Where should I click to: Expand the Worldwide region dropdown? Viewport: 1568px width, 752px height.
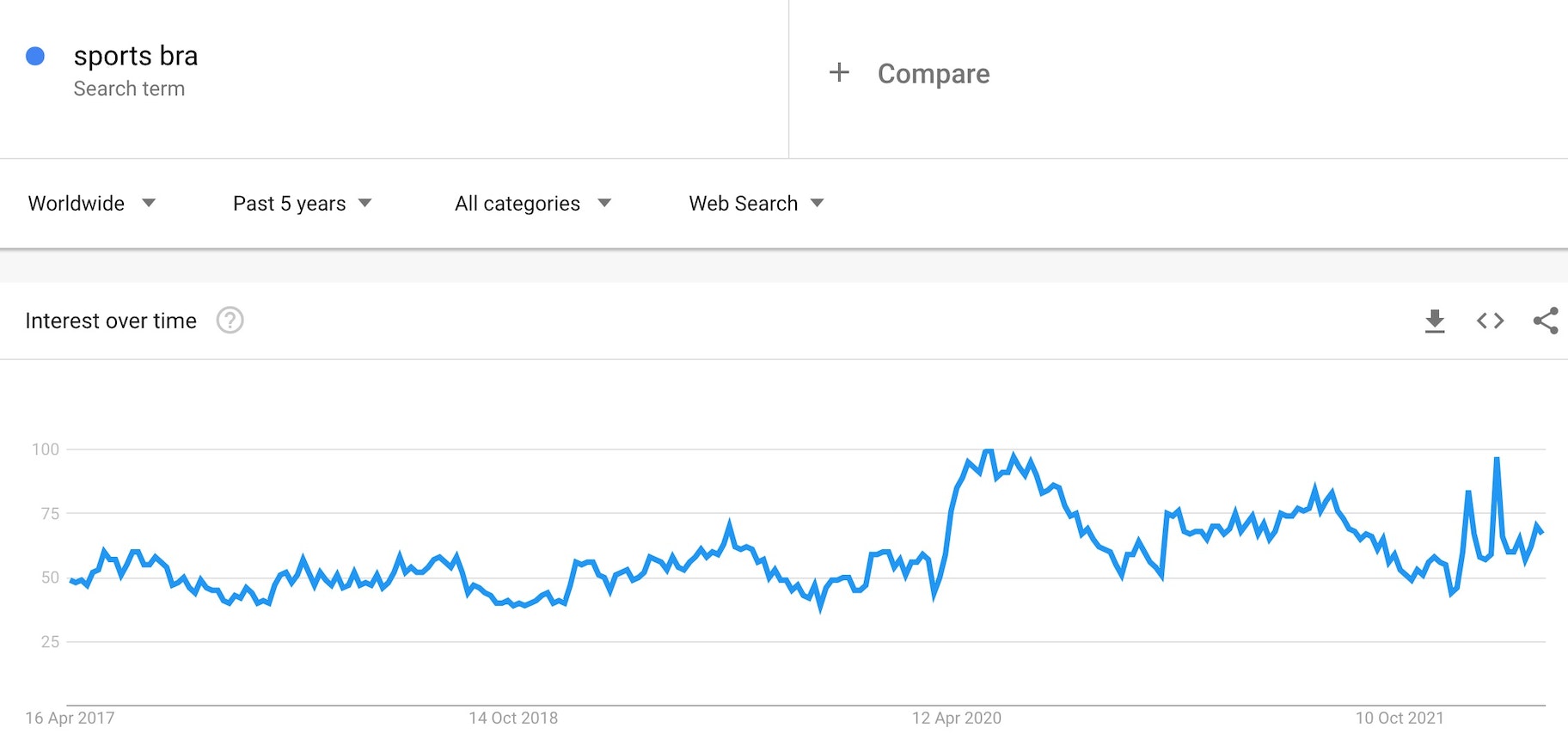tap(92, 204)
